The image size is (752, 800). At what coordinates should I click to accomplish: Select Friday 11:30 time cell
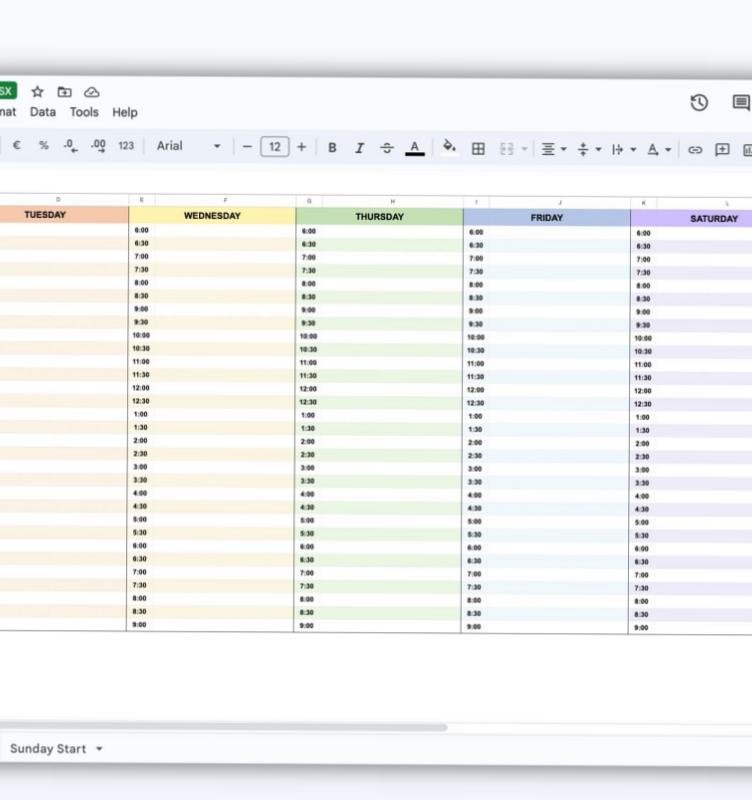(x=475, y=377)
